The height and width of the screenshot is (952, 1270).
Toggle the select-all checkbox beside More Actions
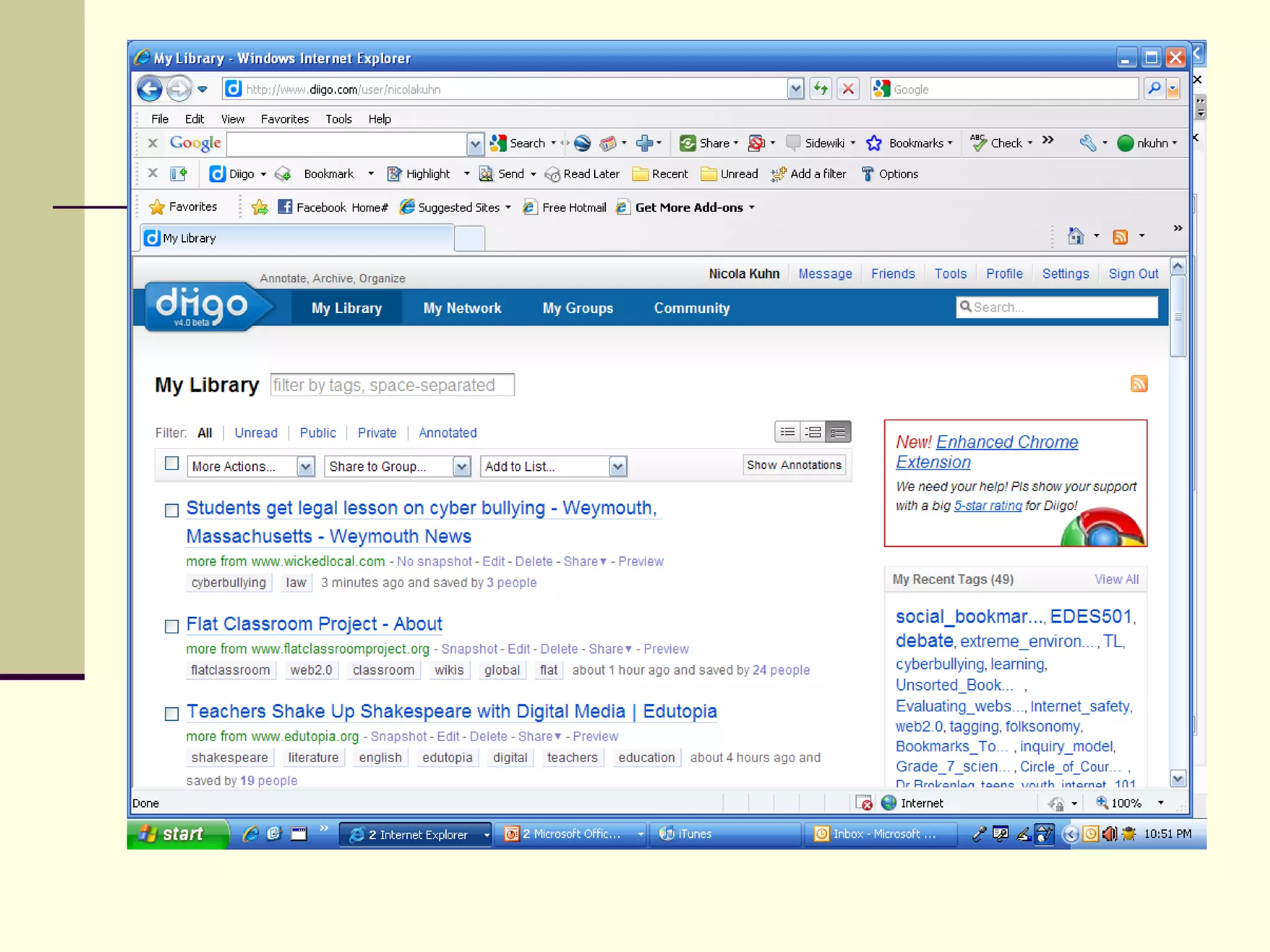point(172,464)
